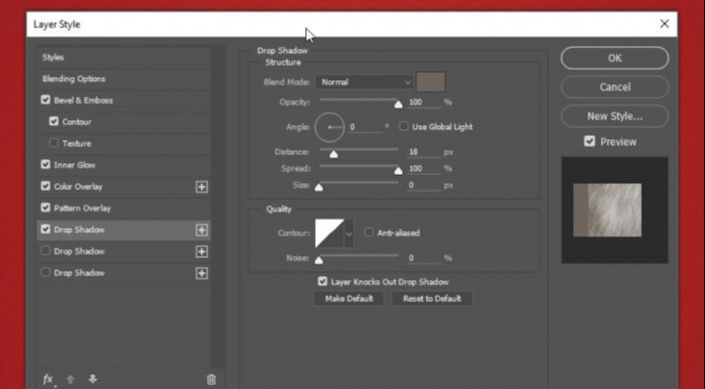Uncheck Layer Knocks Out Drop Shadow
The width and height of the screenshot is (705, 389).
(x=322, y=282)
